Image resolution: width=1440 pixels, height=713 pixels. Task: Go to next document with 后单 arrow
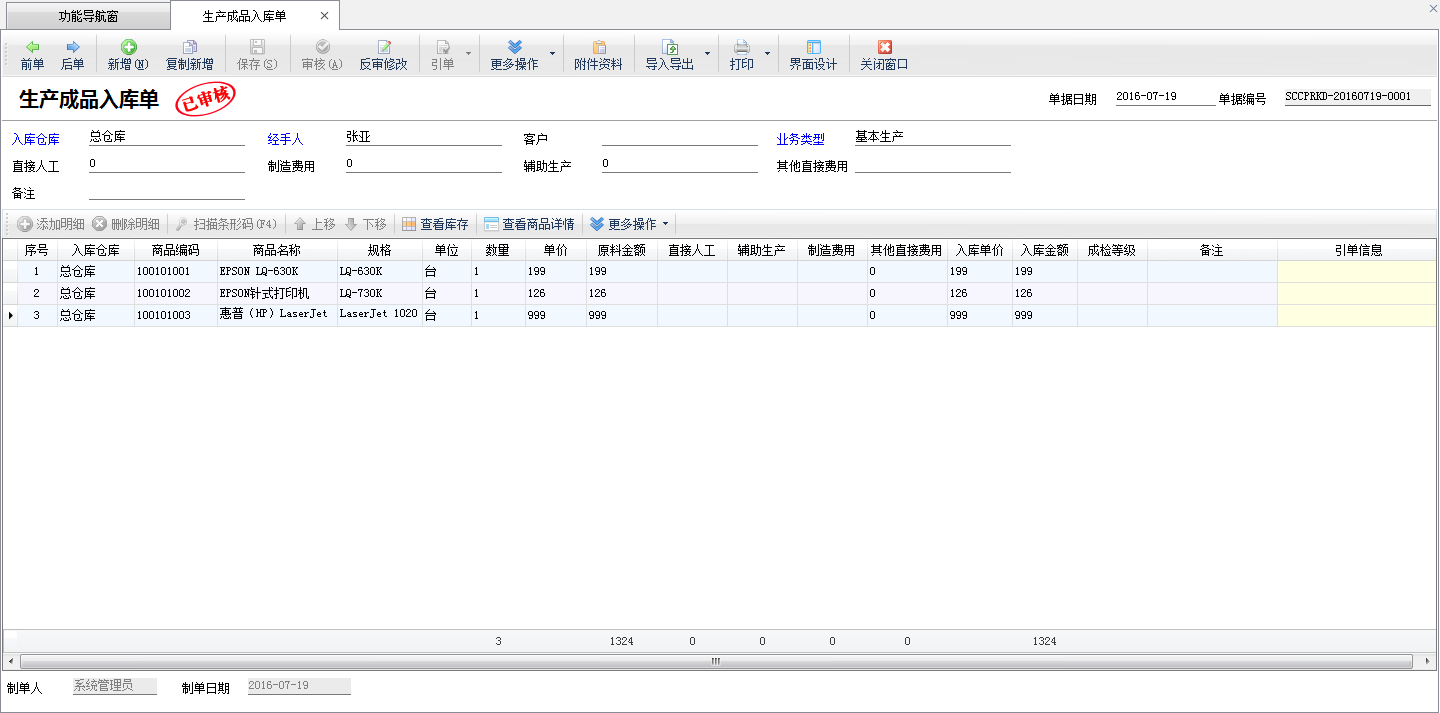click(x=72, y=55)
